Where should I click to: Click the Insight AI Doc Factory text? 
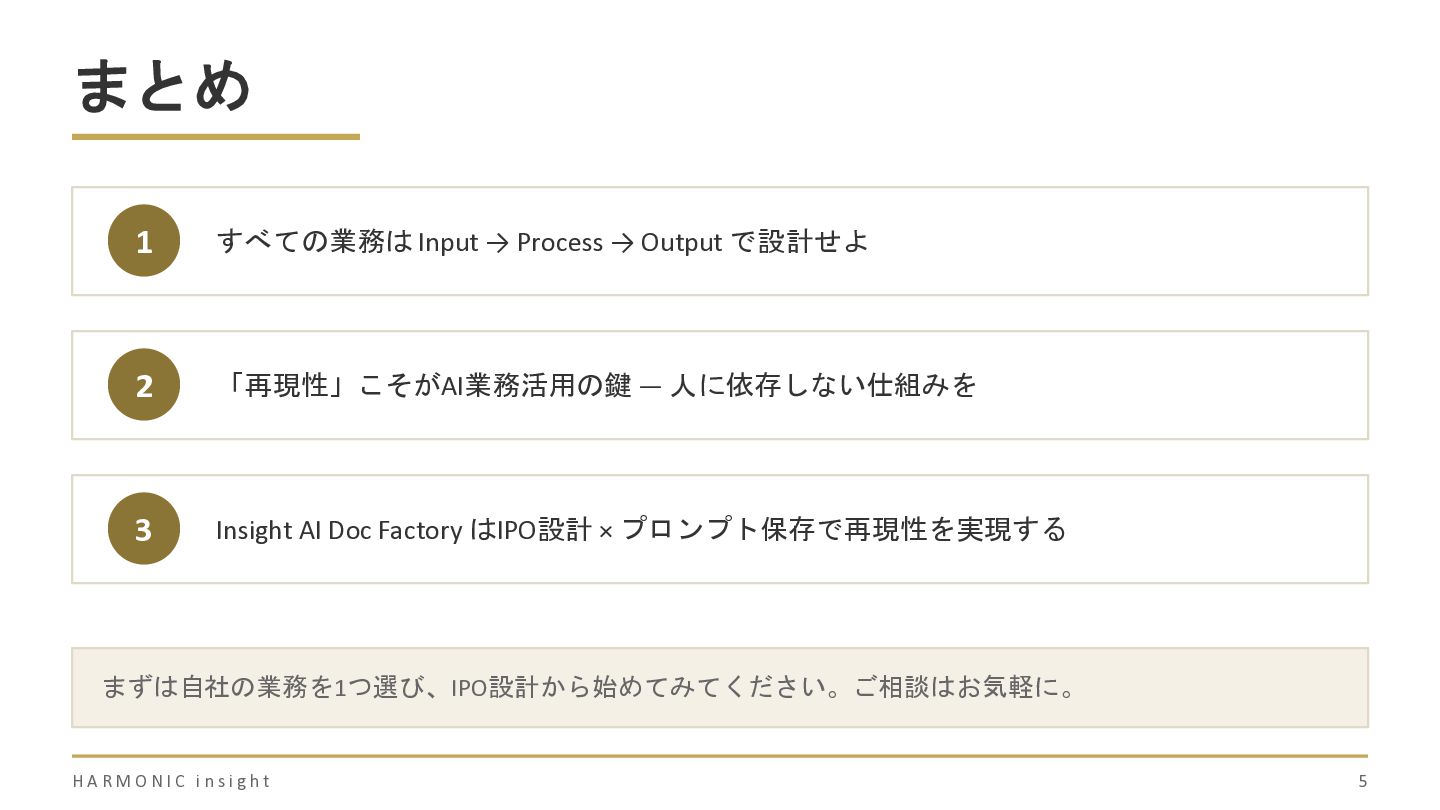(x=339, y=529)
